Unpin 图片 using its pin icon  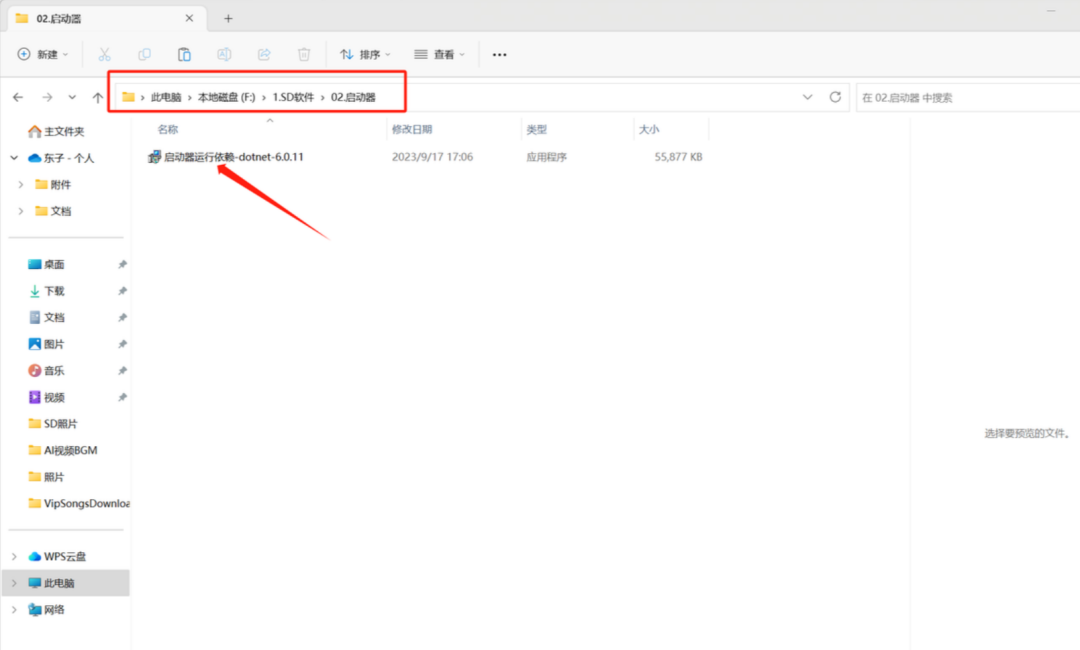click(x=122, y=344)
